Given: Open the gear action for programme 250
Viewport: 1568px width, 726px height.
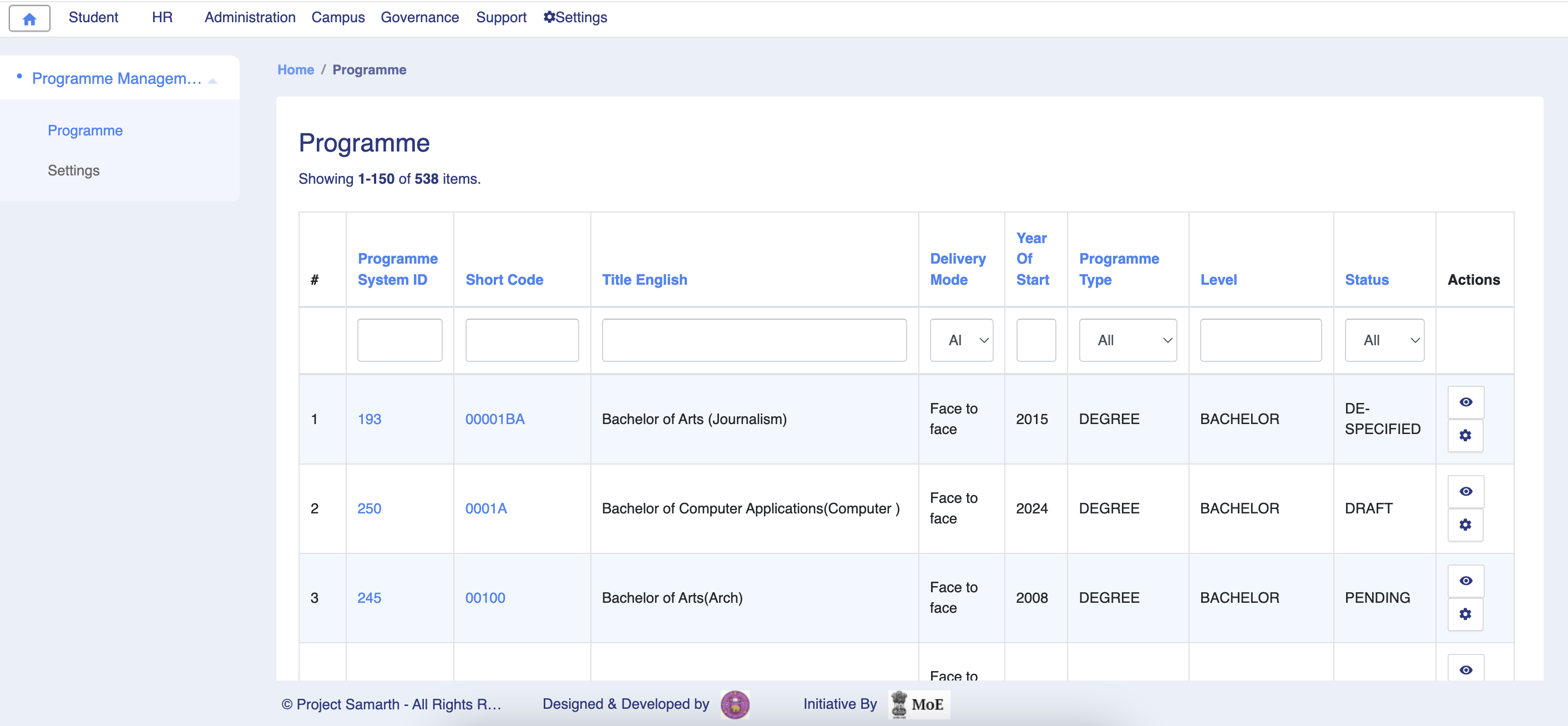Looking at the screenshot, I should 1465,525.
